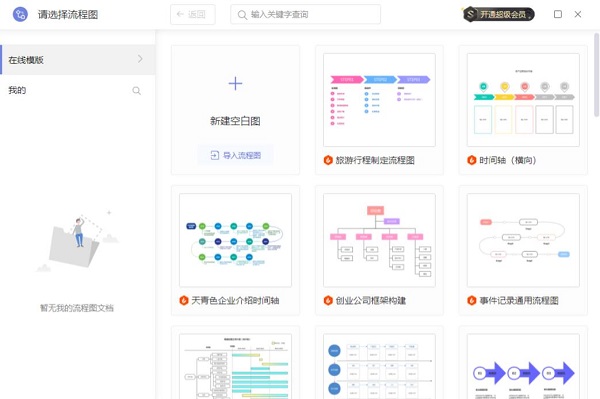Click the orange badge beside 天青色企业介绍时间轴
The width and height of the screenshot is (600, 399).
point(184,300)
